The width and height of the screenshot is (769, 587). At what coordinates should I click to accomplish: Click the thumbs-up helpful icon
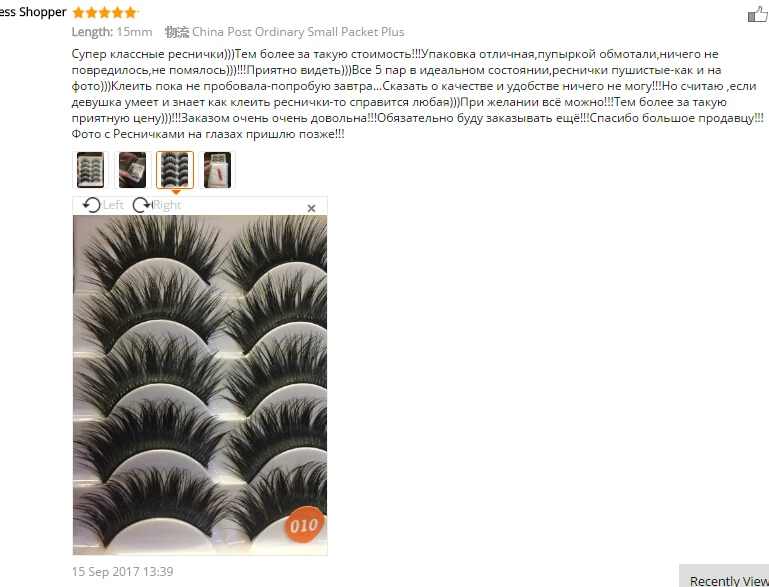coord(758,14)
